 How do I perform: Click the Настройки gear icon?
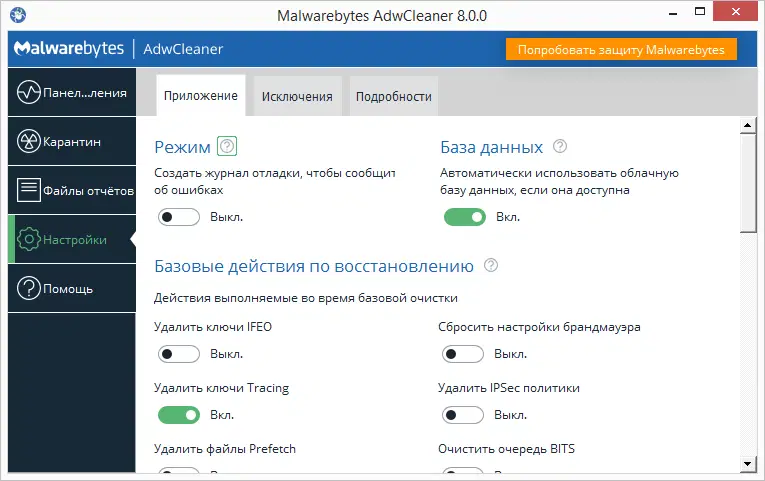pyautogui.click(x=29, y=239)
